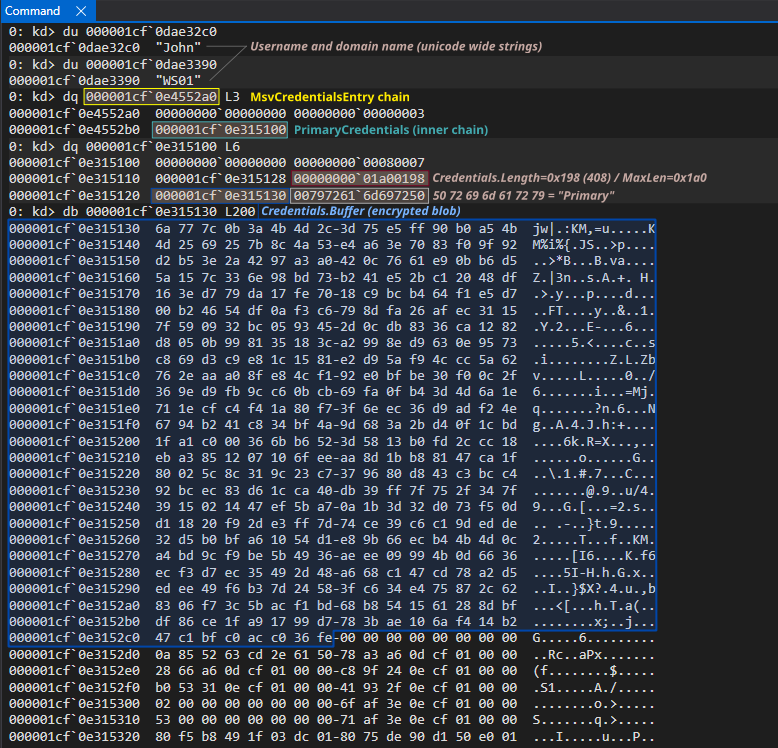Click the ASCII text ".>.y...p....d..."
Viewport: 778px width, 748px height.
point(594,294)
